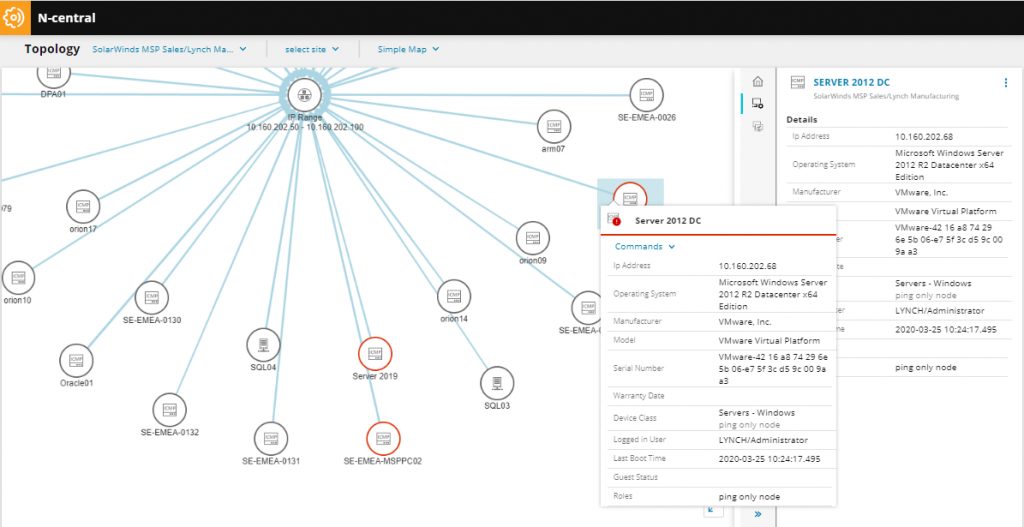Open the SERVER 2012 DC link in details panel
The image size is (1024, 527).
pyautogui.click(x=851, y=82)
